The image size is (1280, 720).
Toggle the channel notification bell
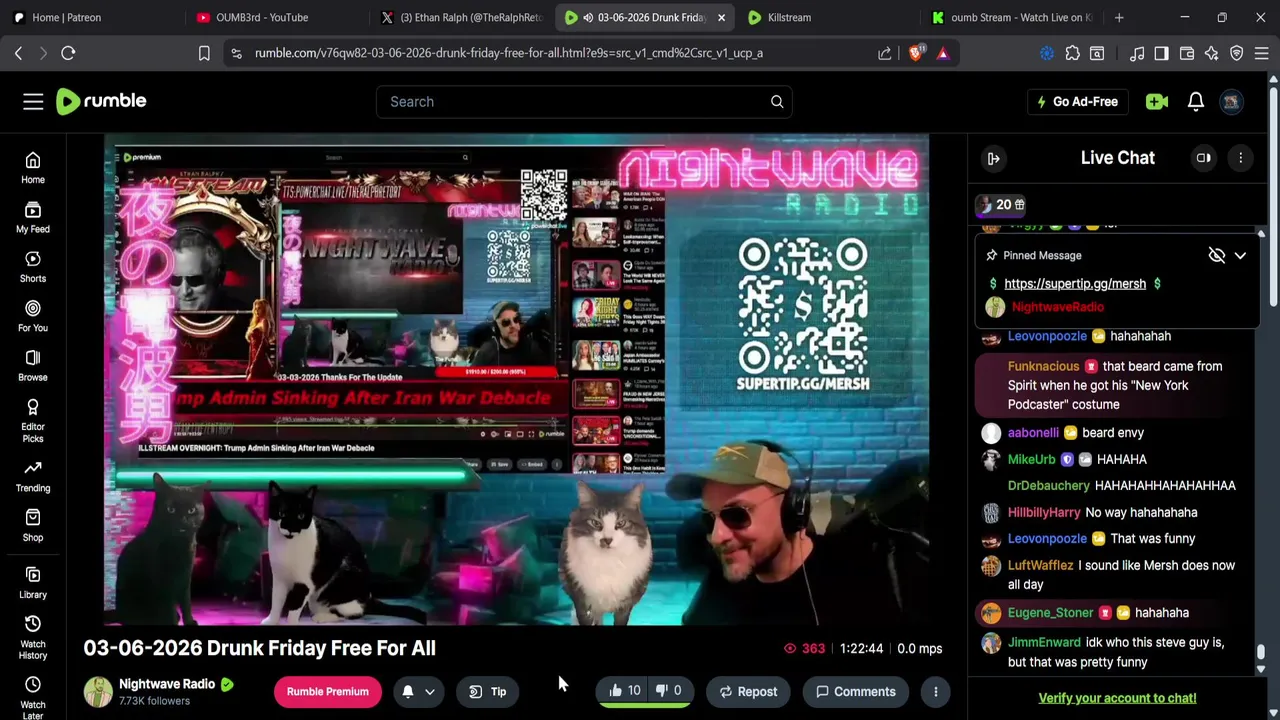(408, 691)
